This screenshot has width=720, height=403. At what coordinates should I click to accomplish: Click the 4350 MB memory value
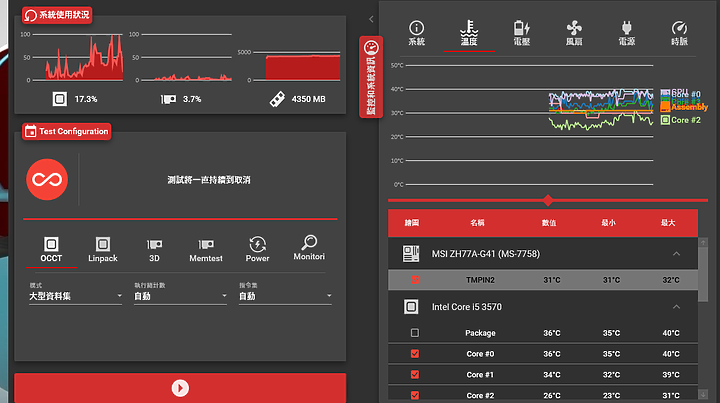[x=309, y=99]
